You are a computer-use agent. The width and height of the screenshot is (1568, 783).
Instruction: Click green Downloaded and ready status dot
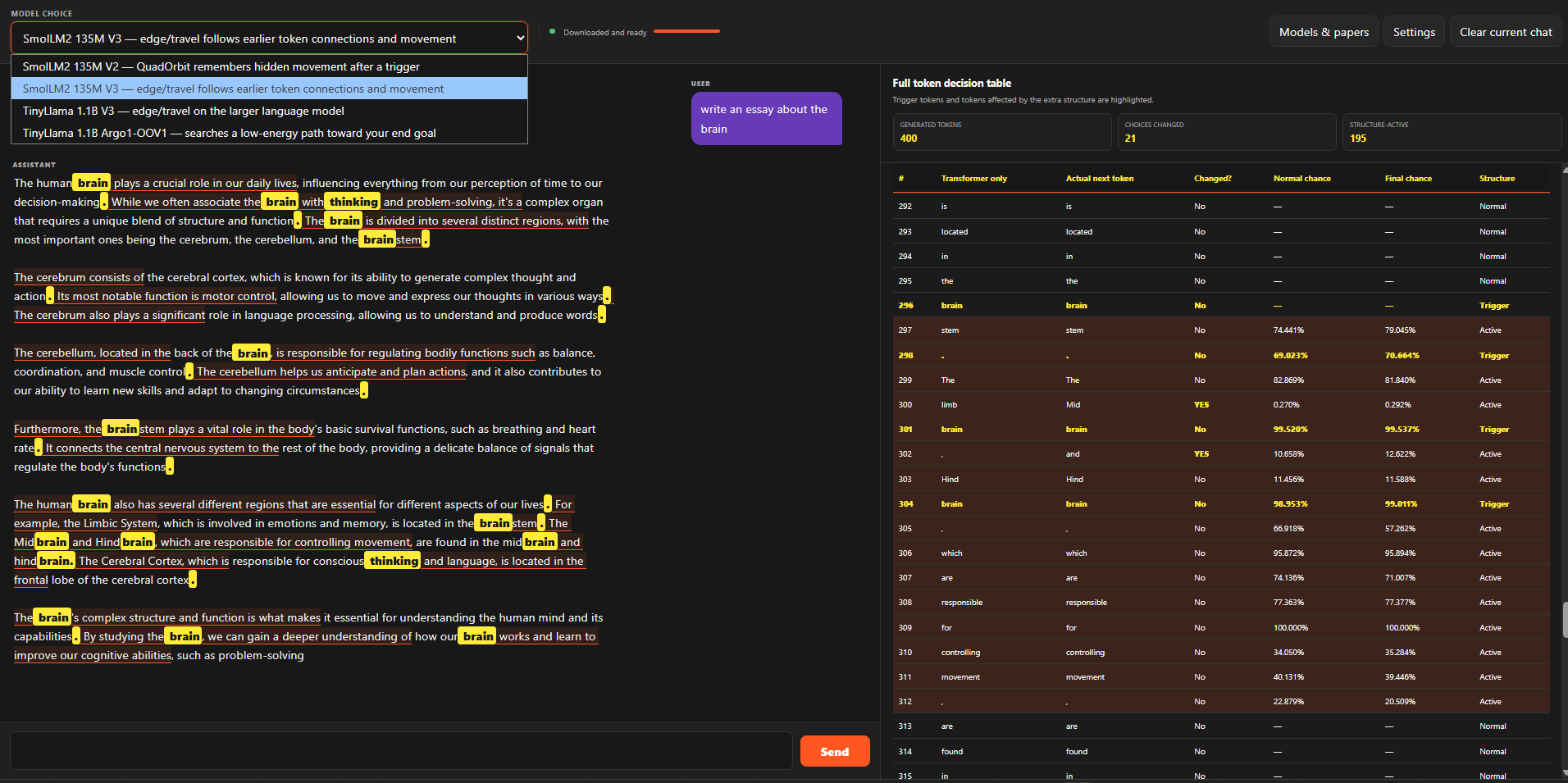(x=552, y=32)
